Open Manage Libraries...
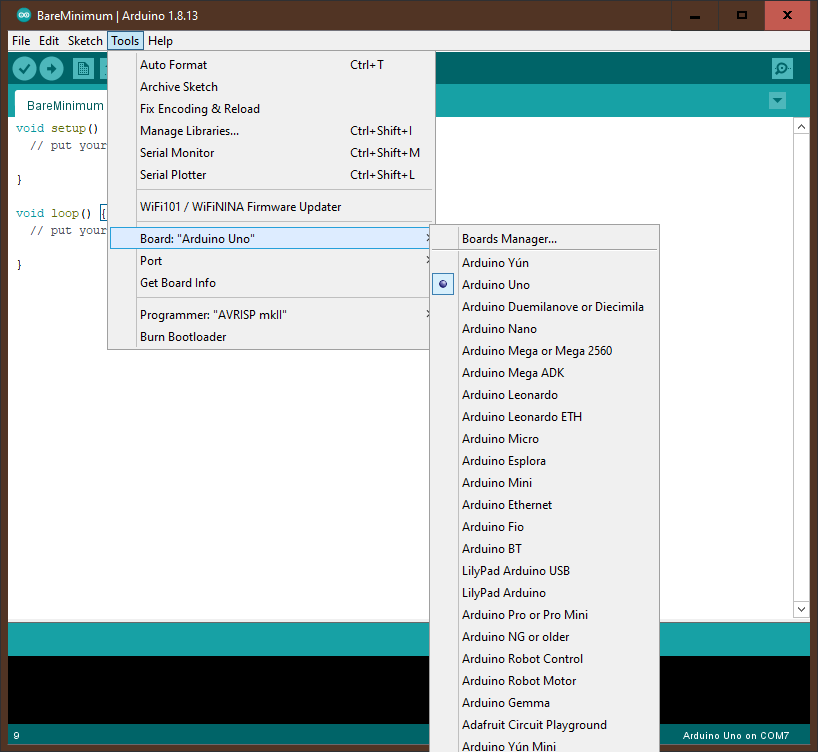Image resolution: width=818 pixels, height=752 pixels. (271, 130)
